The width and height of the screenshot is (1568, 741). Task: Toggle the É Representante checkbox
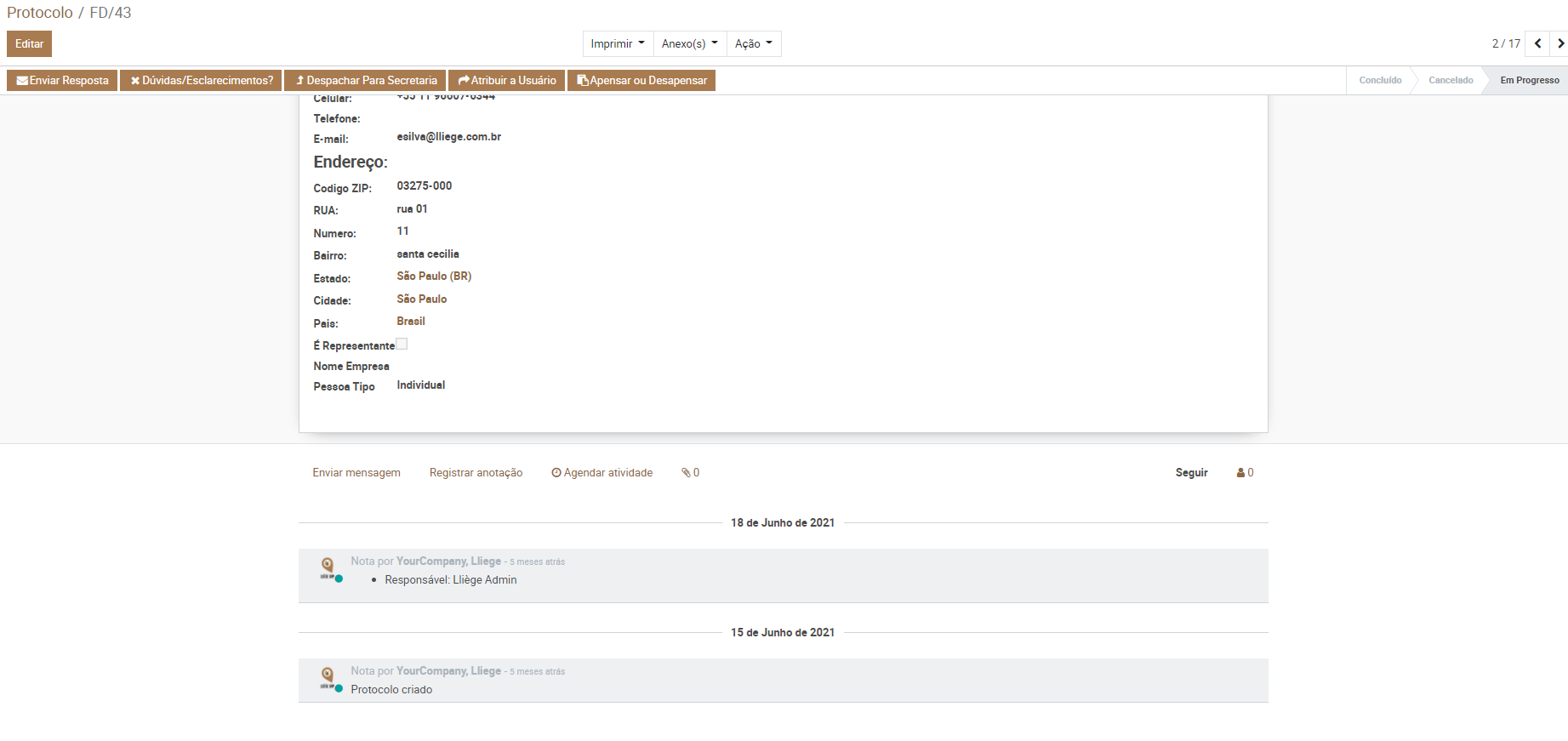(402, 345)
